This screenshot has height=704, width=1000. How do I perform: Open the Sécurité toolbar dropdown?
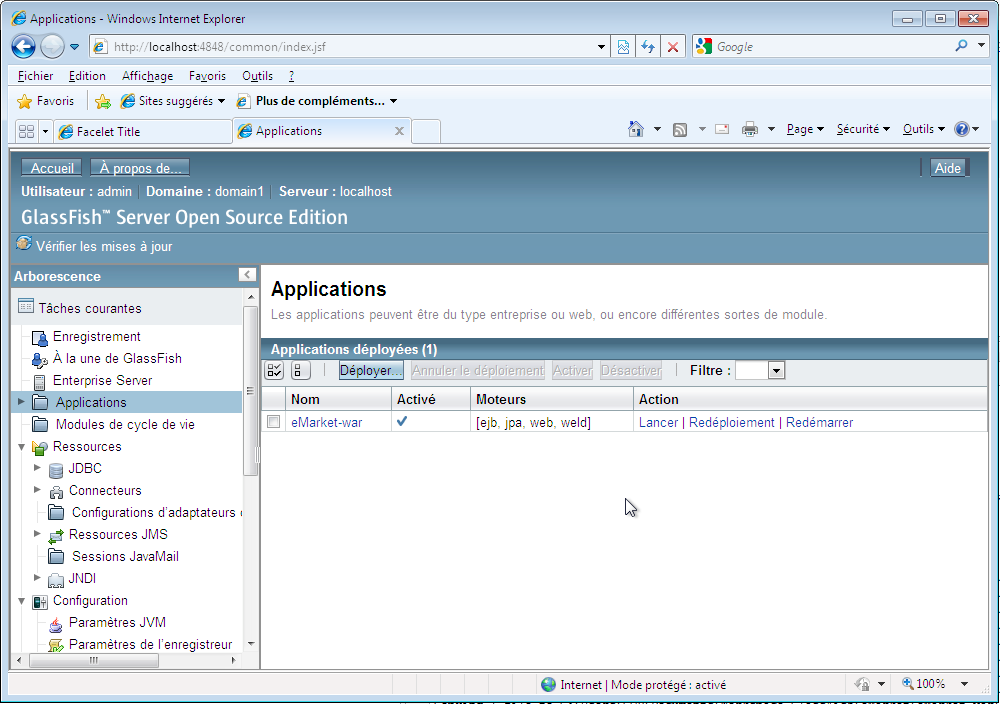[863, 129]
